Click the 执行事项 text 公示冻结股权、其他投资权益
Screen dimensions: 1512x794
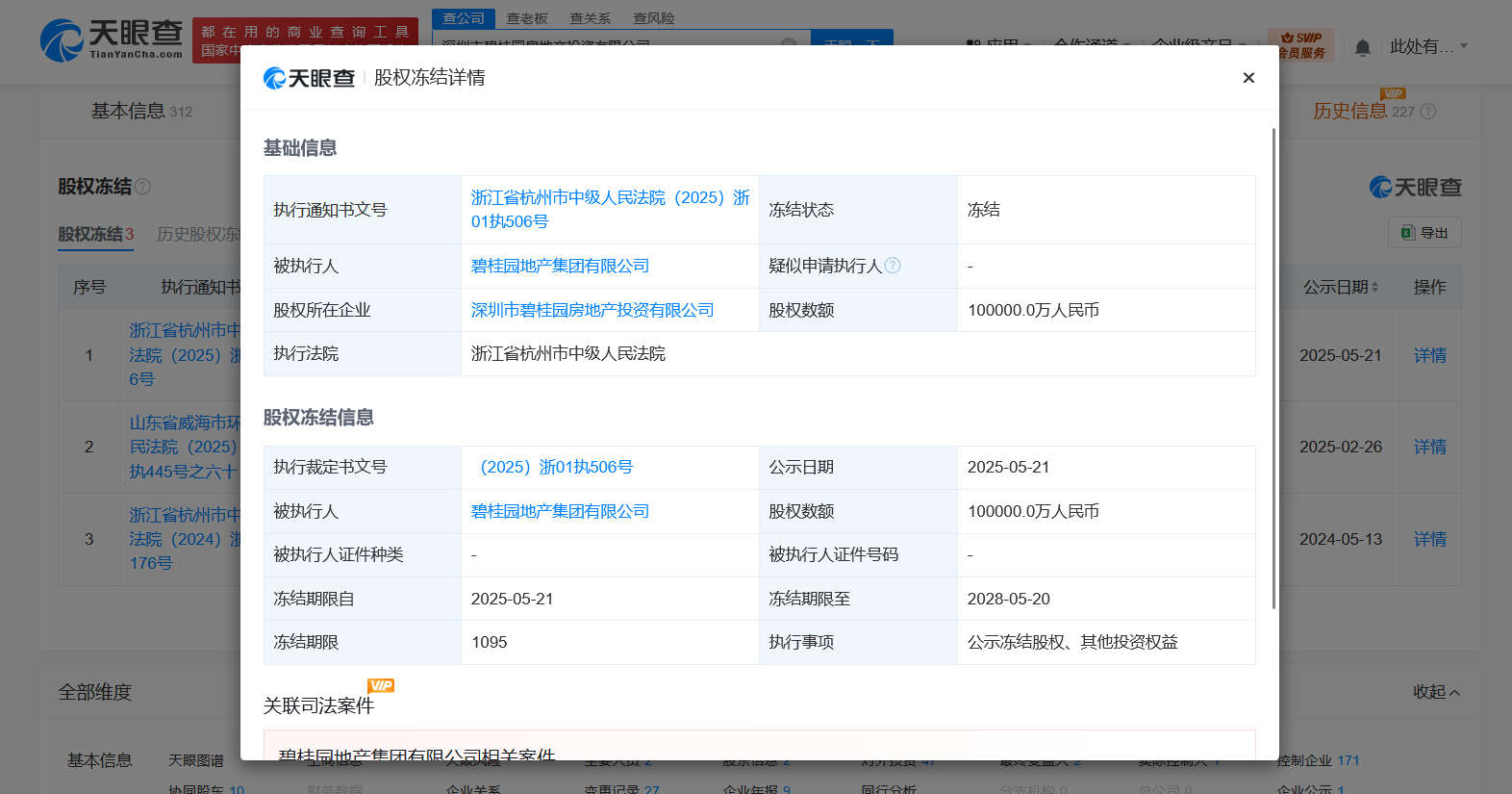pyautogui.click(x=1072, y=642)
